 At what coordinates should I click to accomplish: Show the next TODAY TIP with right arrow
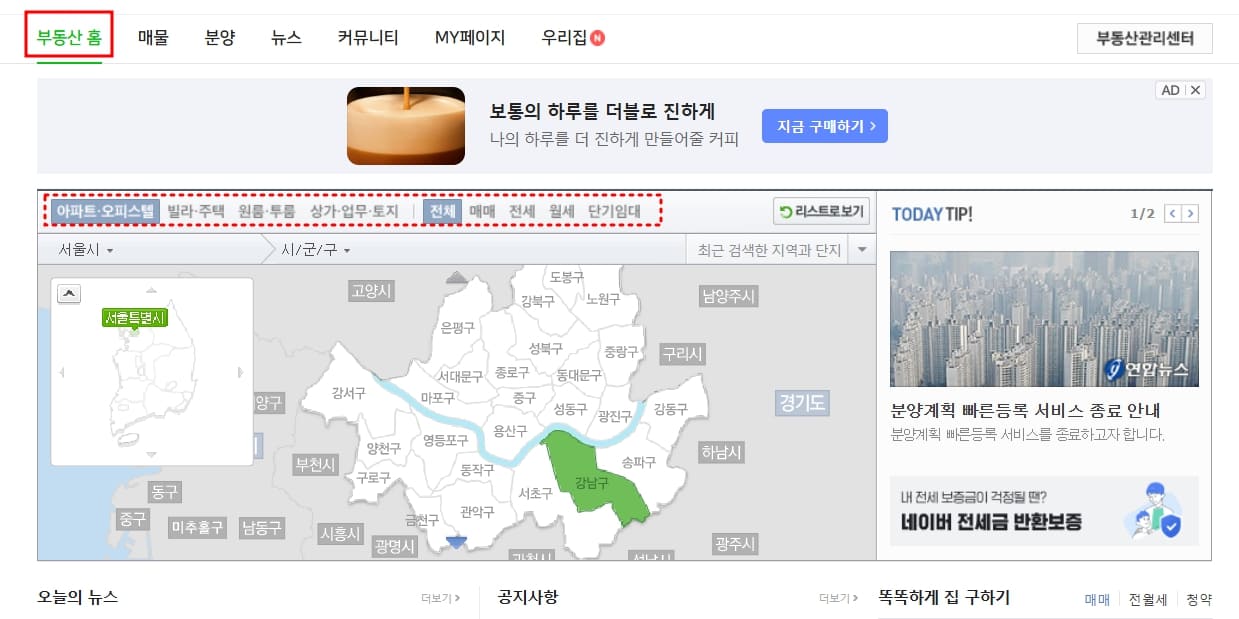[x=1190, y=213]
